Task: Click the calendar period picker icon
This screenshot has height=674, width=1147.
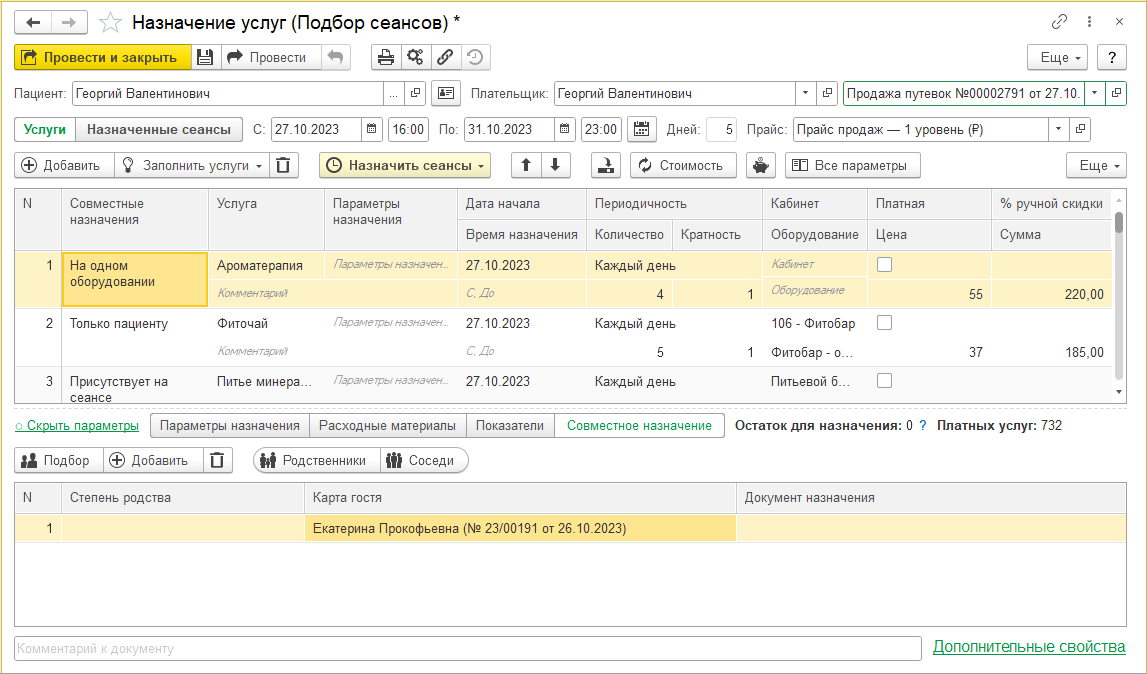Action: pos(641,129)
